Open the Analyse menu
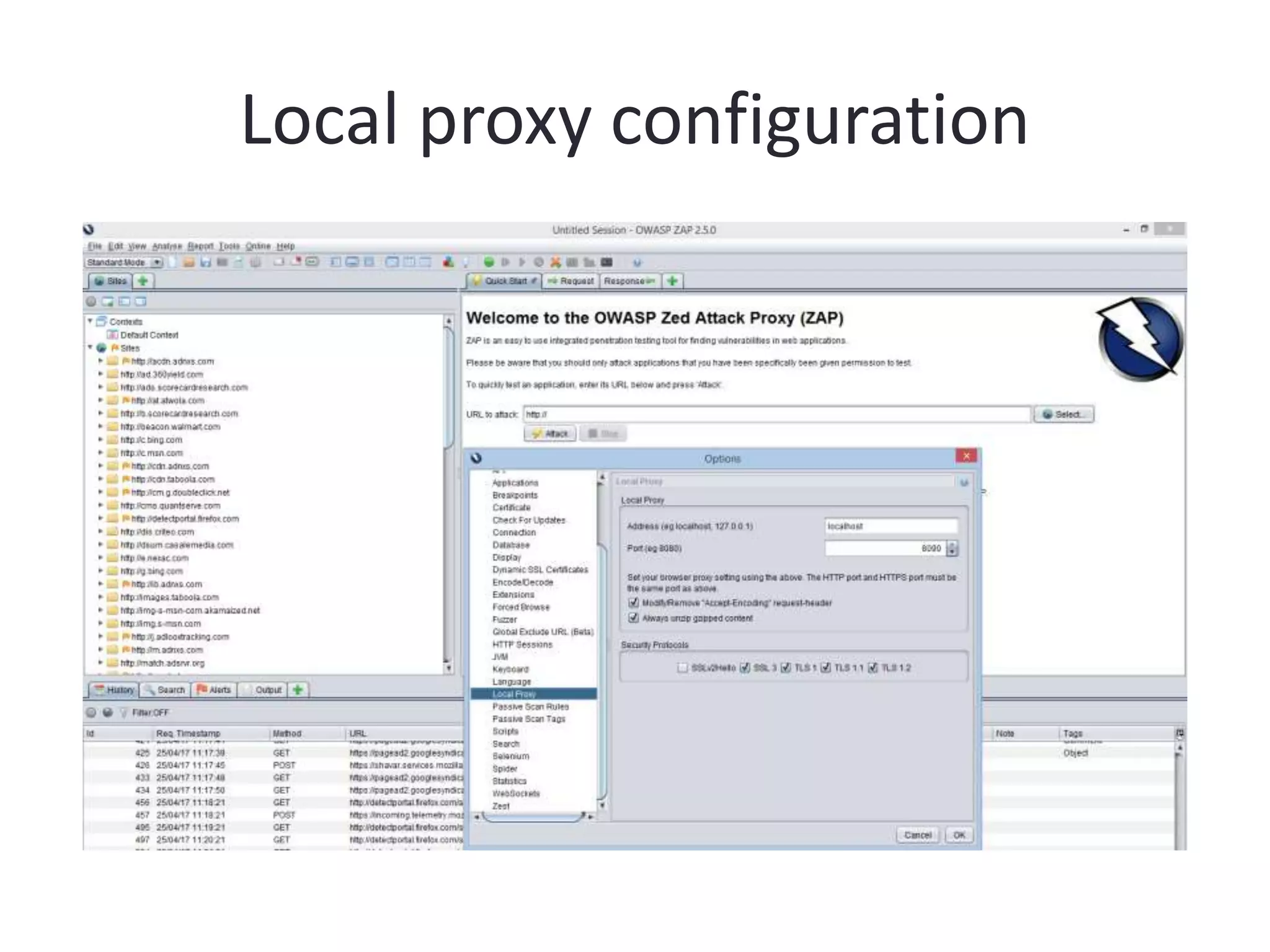 (167, 246)
